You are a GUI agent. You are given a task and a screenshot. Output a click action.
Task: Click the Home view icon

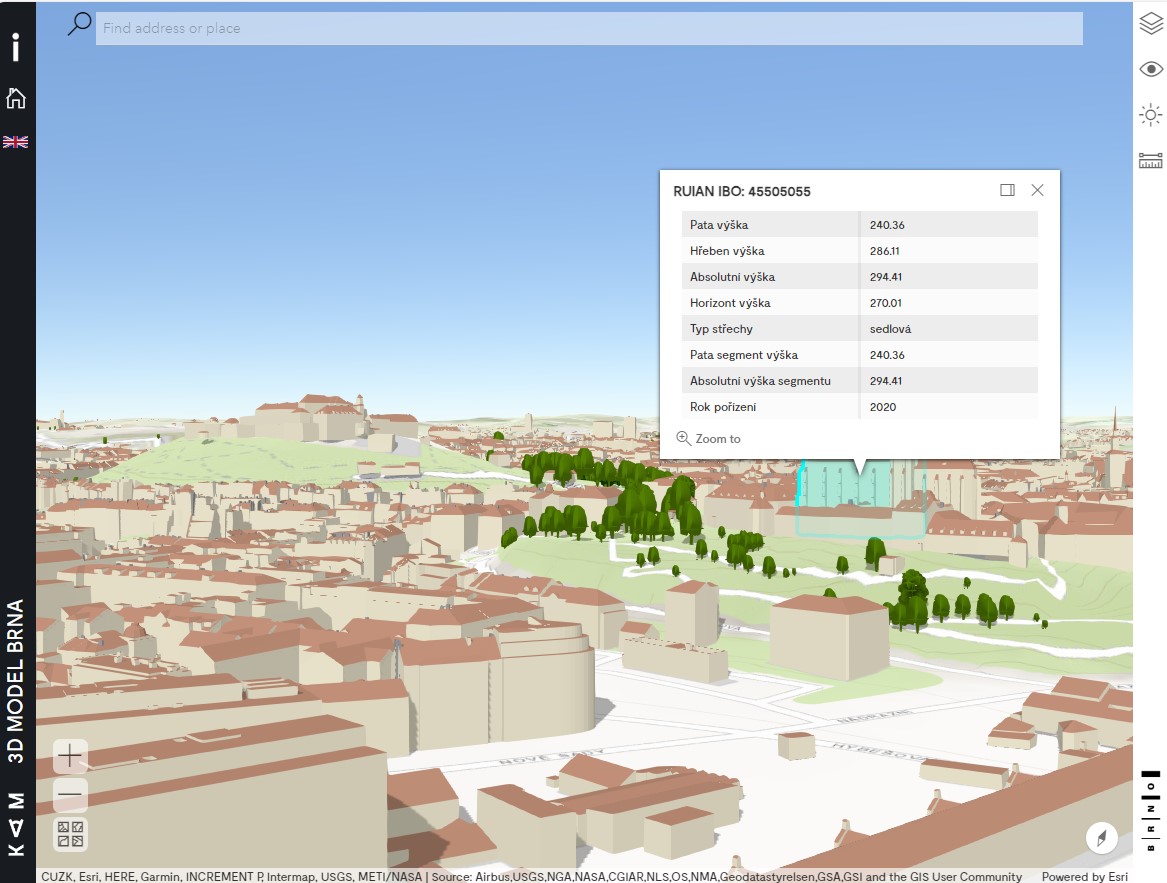click(x=16, y=98)
